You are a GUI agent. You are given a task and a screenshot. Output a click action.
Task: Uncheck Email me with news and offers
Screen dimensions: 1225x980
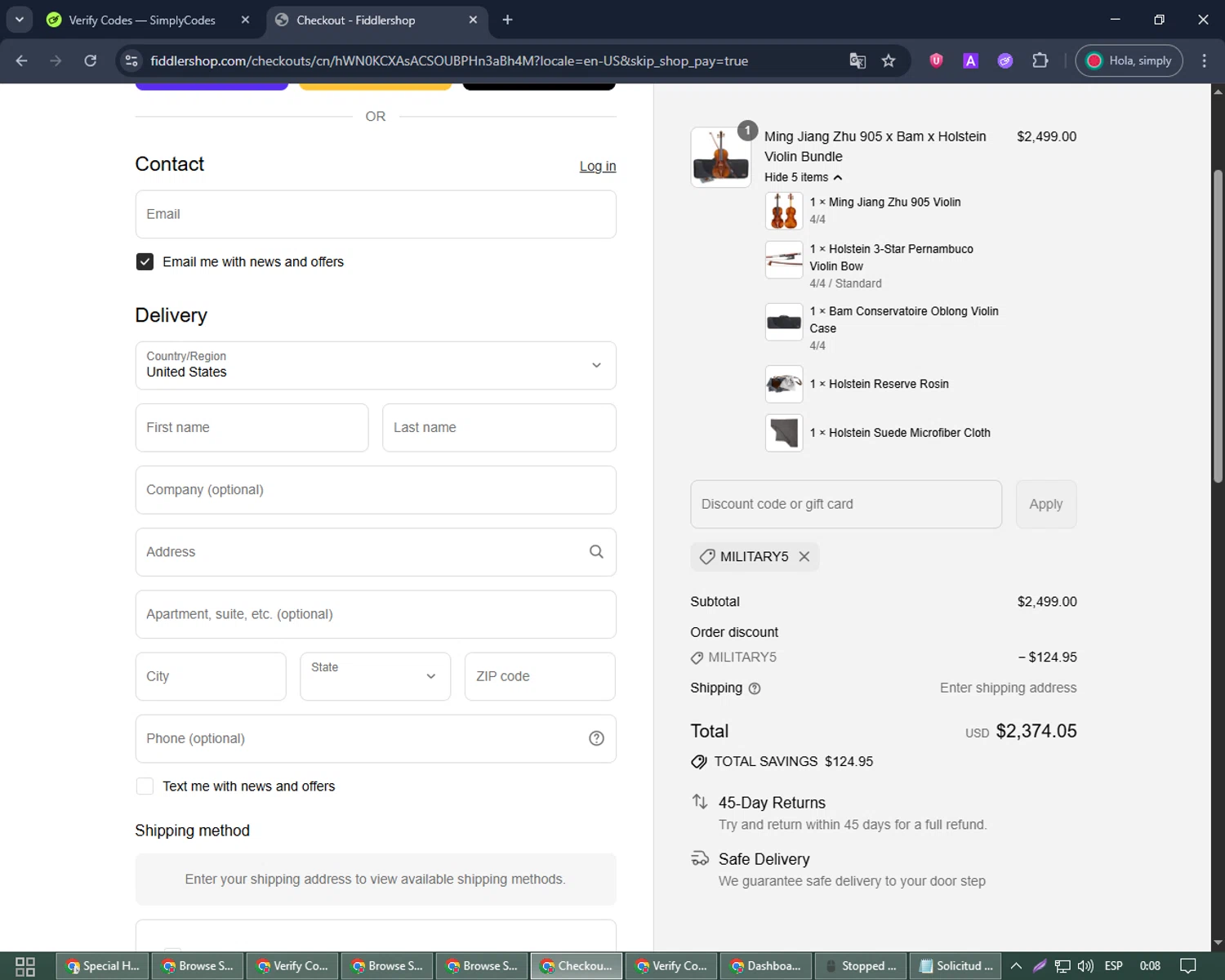[x=145, y=261]
